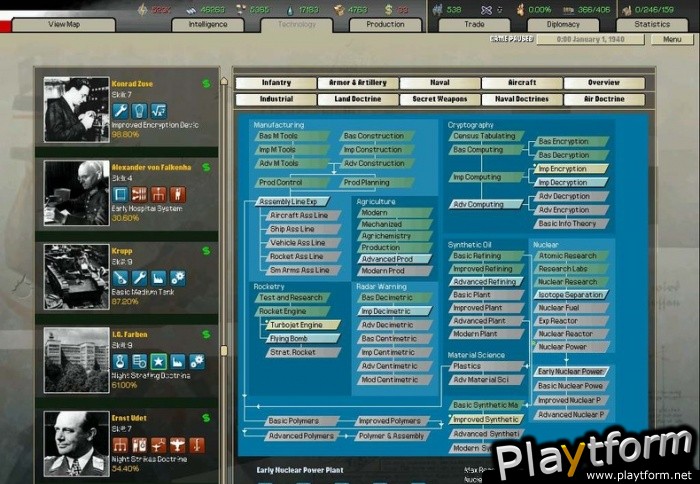Click Krupp's wrench specialty icon
Screen dimensions: 700x484
tap(139, 278)
